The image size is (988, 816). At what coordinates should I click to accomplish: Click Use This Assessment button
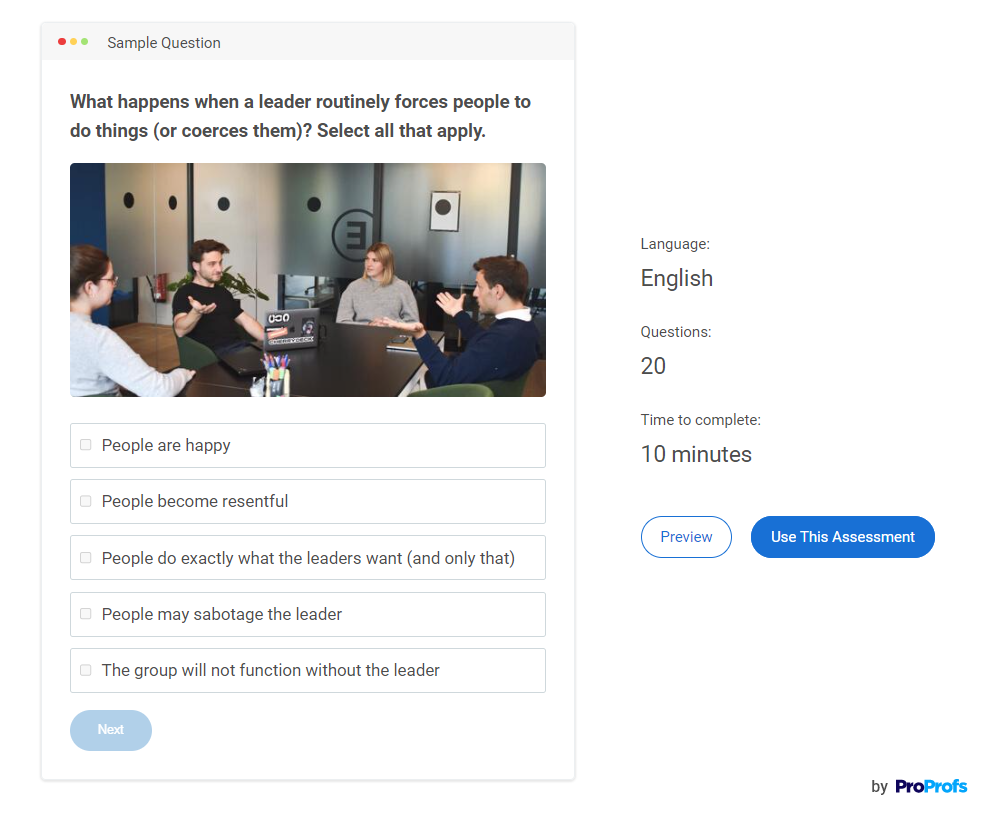pyautogui.click(x=842, y=537)
